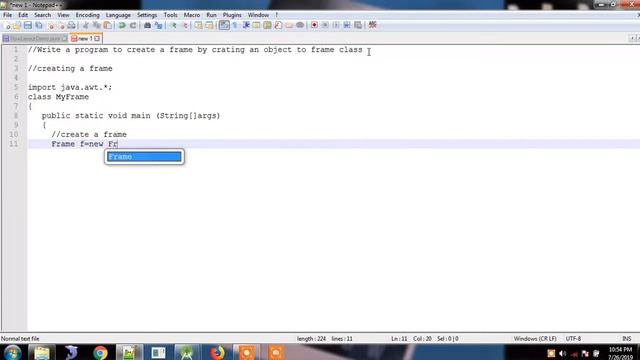Image resolution: width=640 pixels, height=360 pixels.
Task: Cut selection using scissors toolbar icon
Action: [85, 25]
